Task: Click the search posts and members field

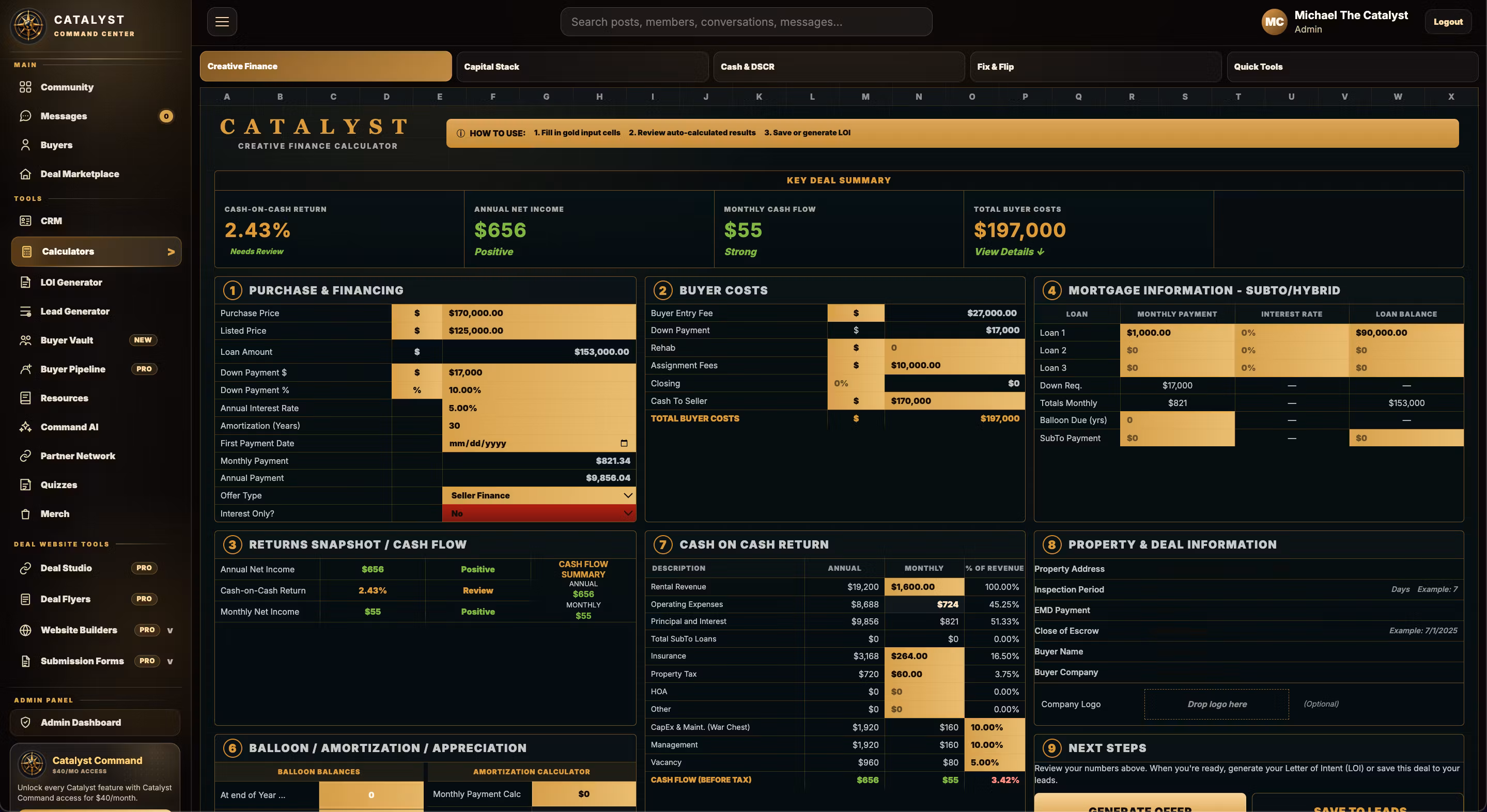Action: click(746, 22)
